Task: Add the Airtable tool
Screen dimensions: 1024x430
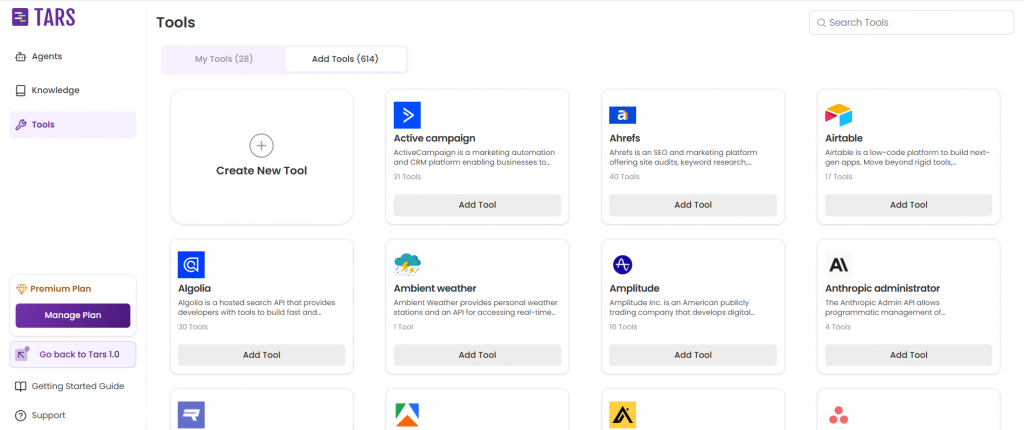Action: point(908,205)
